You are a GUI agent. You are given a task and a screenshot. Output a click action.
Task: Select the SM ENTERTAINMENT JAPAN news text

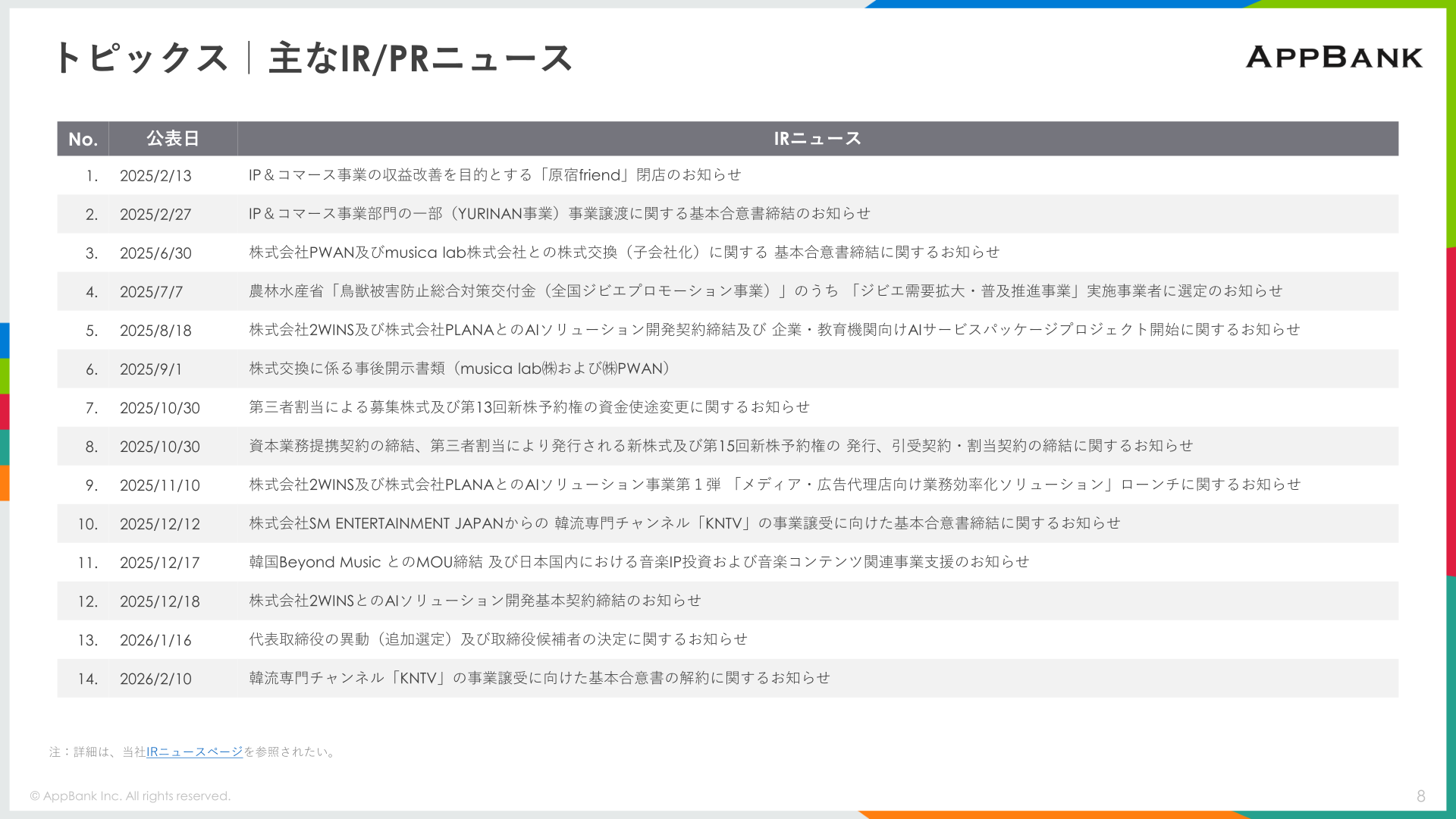coord(685,523)
